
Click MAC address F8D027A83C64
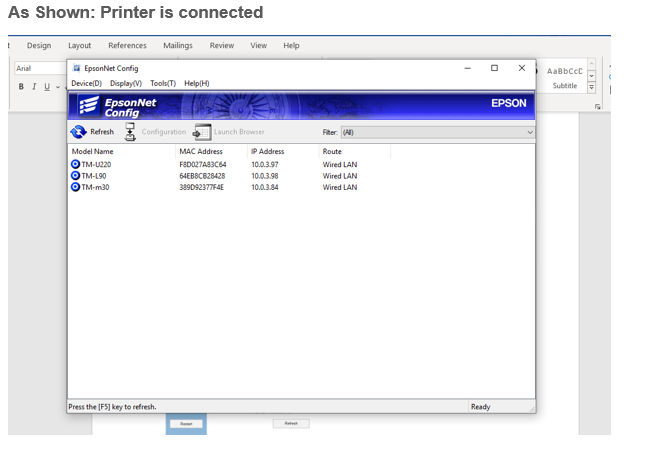[203, 164]
